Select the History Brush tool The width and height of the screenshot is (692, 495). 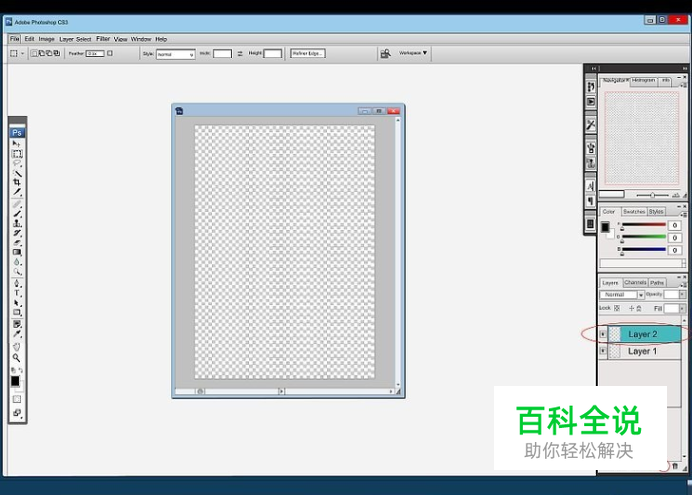tap(17, 233)
